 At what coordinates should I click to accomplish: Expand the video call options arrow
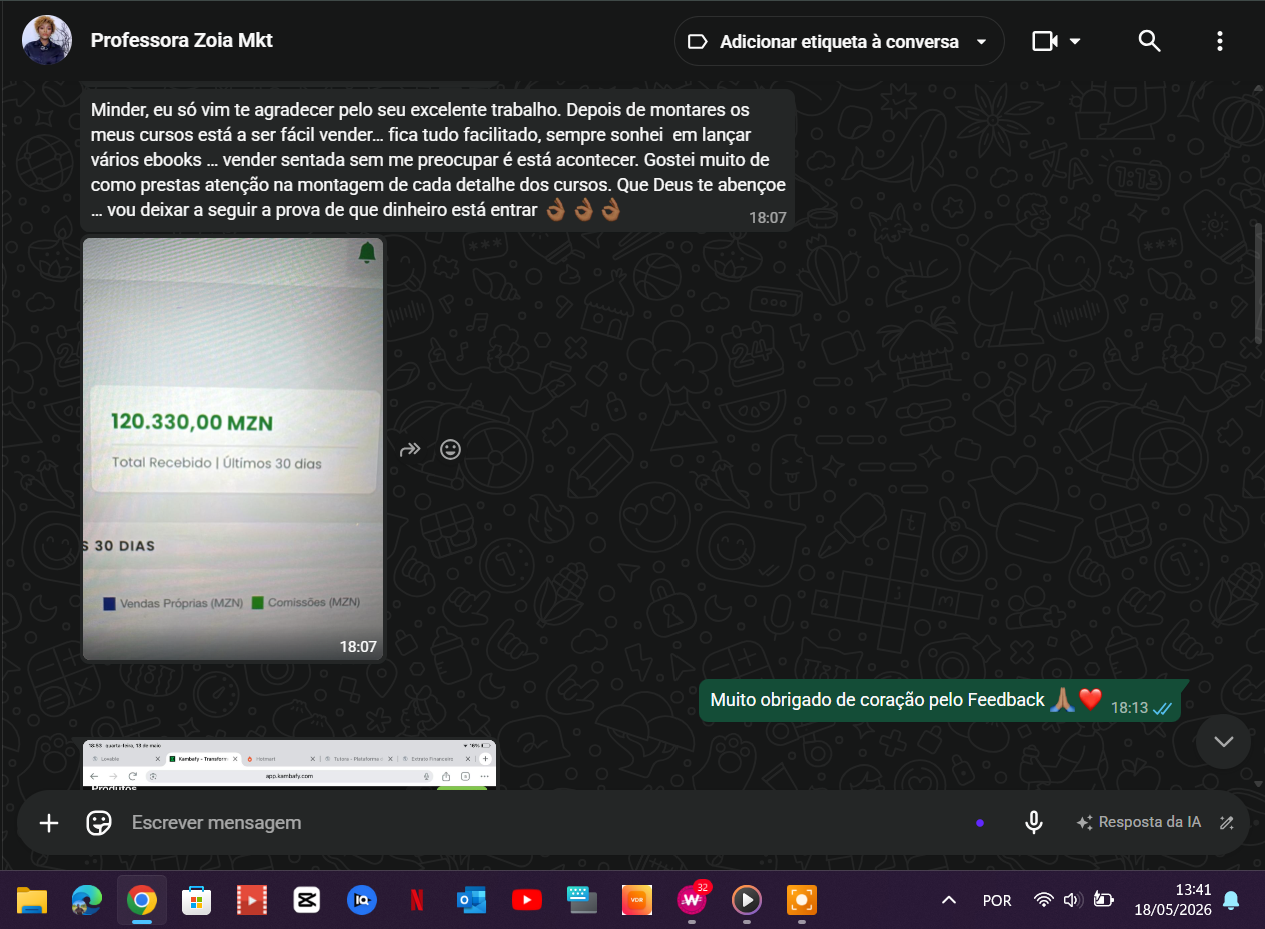[1075, 41]
